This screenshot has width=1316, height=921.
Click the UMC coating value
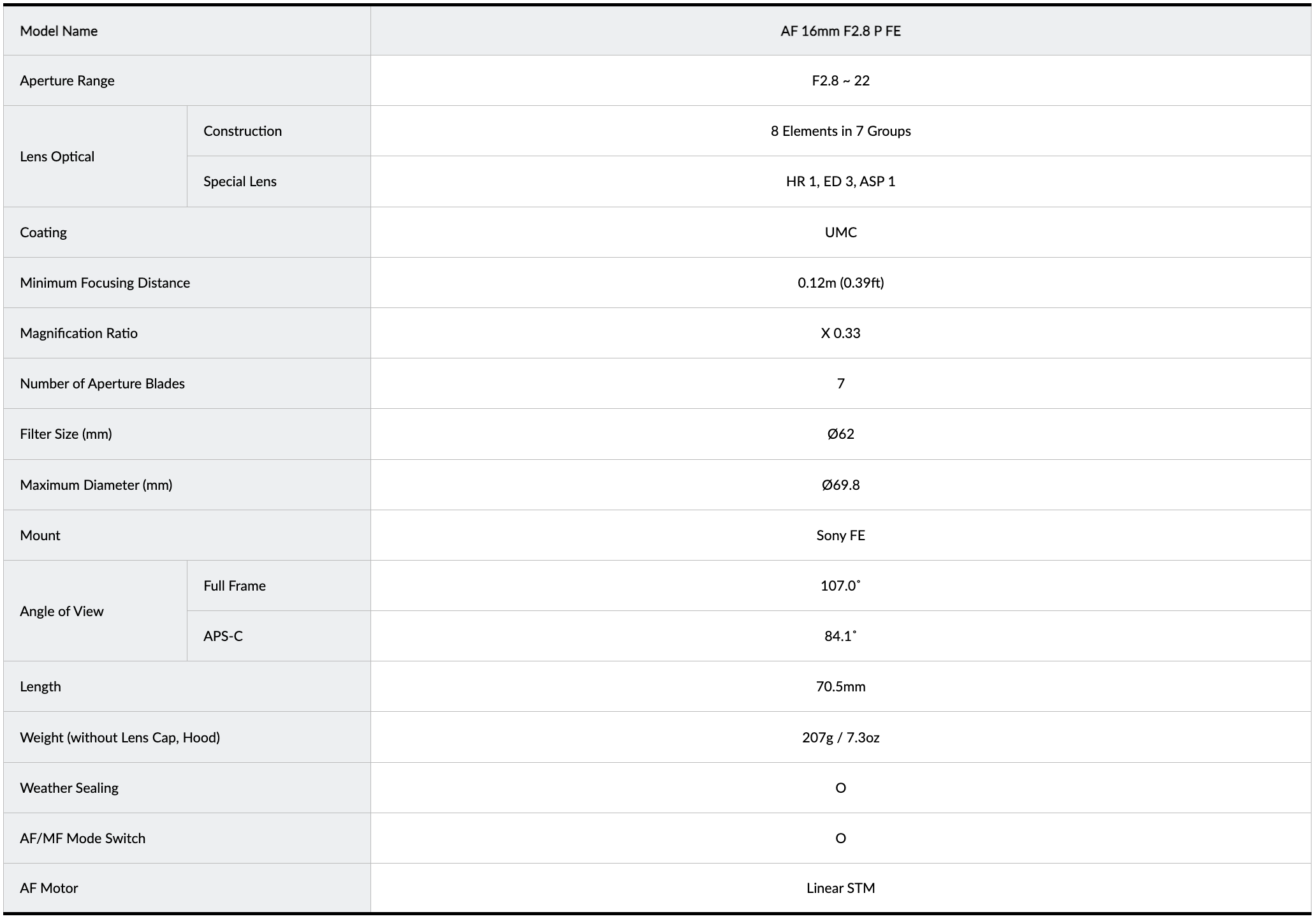pyautogui.click(x=840, y=232)
